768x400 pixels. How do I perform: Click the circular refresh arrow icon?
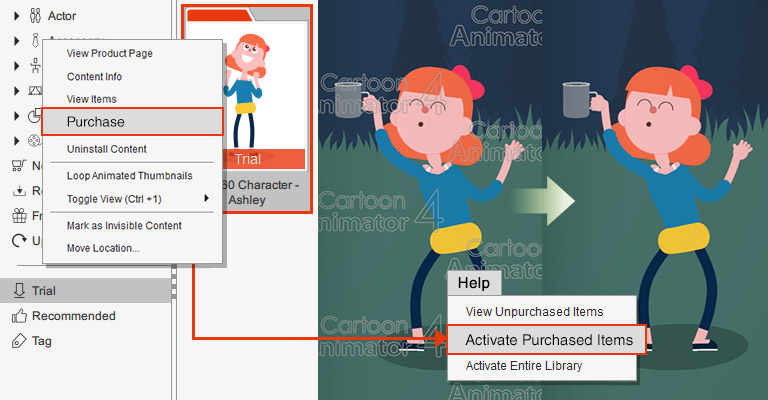(x=18, y=240)
